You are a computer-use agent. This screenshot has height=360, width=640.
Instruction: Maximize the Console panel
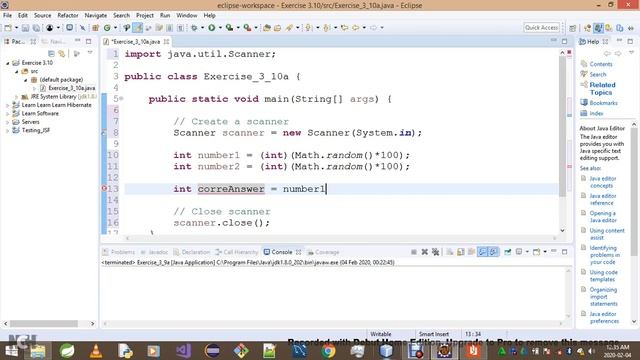pos(564,252)
